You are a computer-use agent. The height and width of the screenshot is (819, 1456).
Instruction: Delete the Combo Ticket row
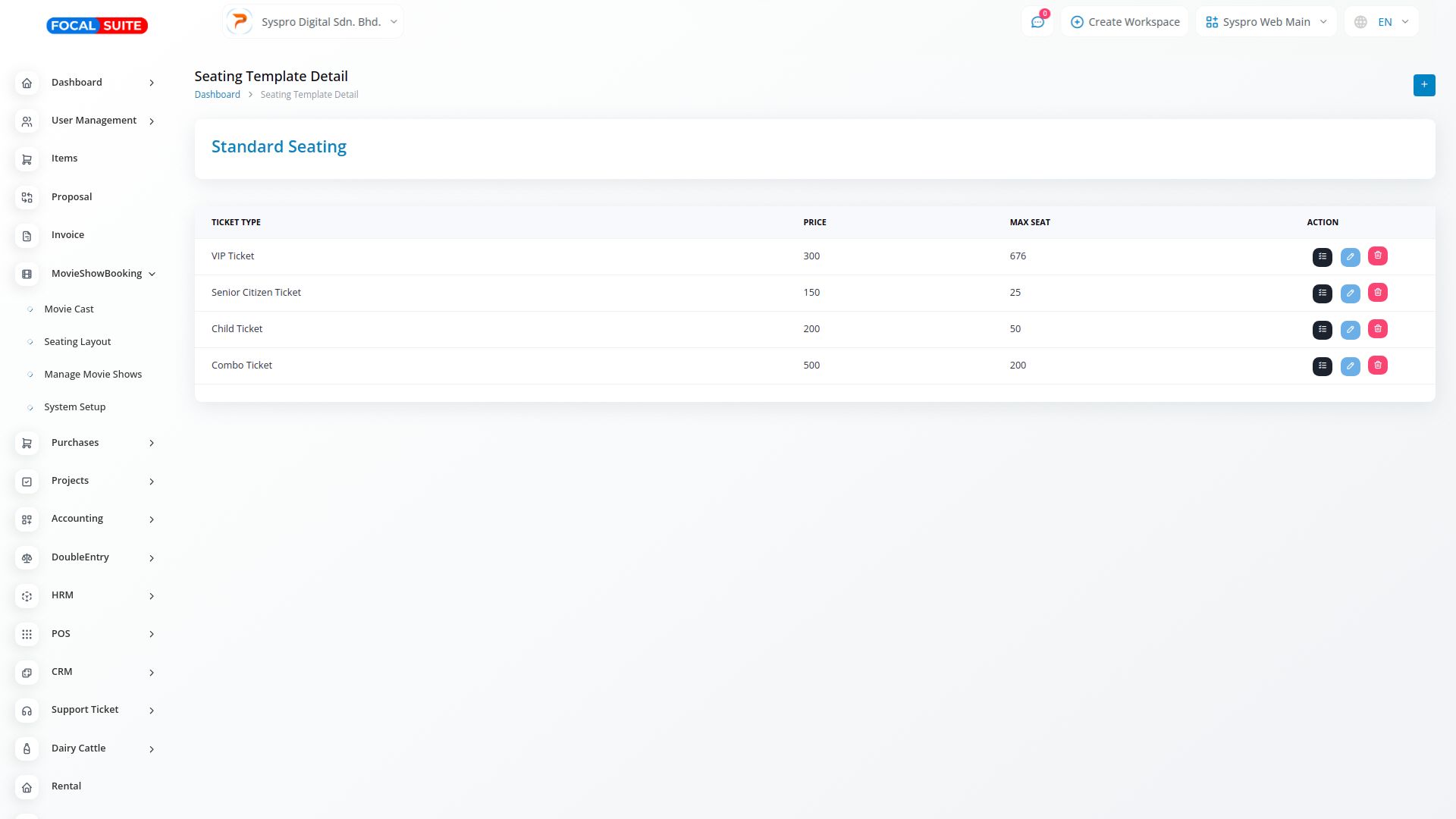coord(1377,366)
